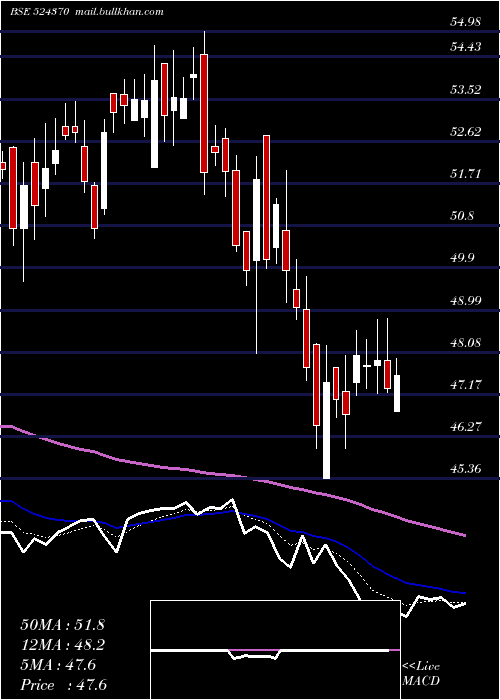Click the 50.8 price axis value
This screenshot has width=500, height=700.
point(462,216)
